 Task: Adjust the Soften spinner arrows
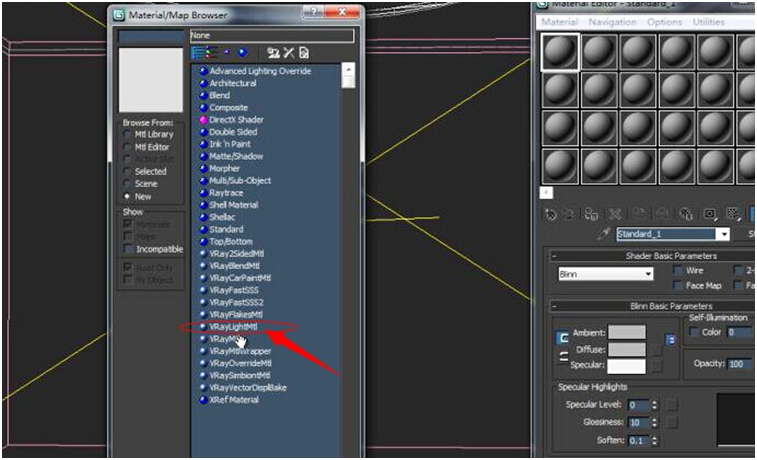click(x=654, y=441)
